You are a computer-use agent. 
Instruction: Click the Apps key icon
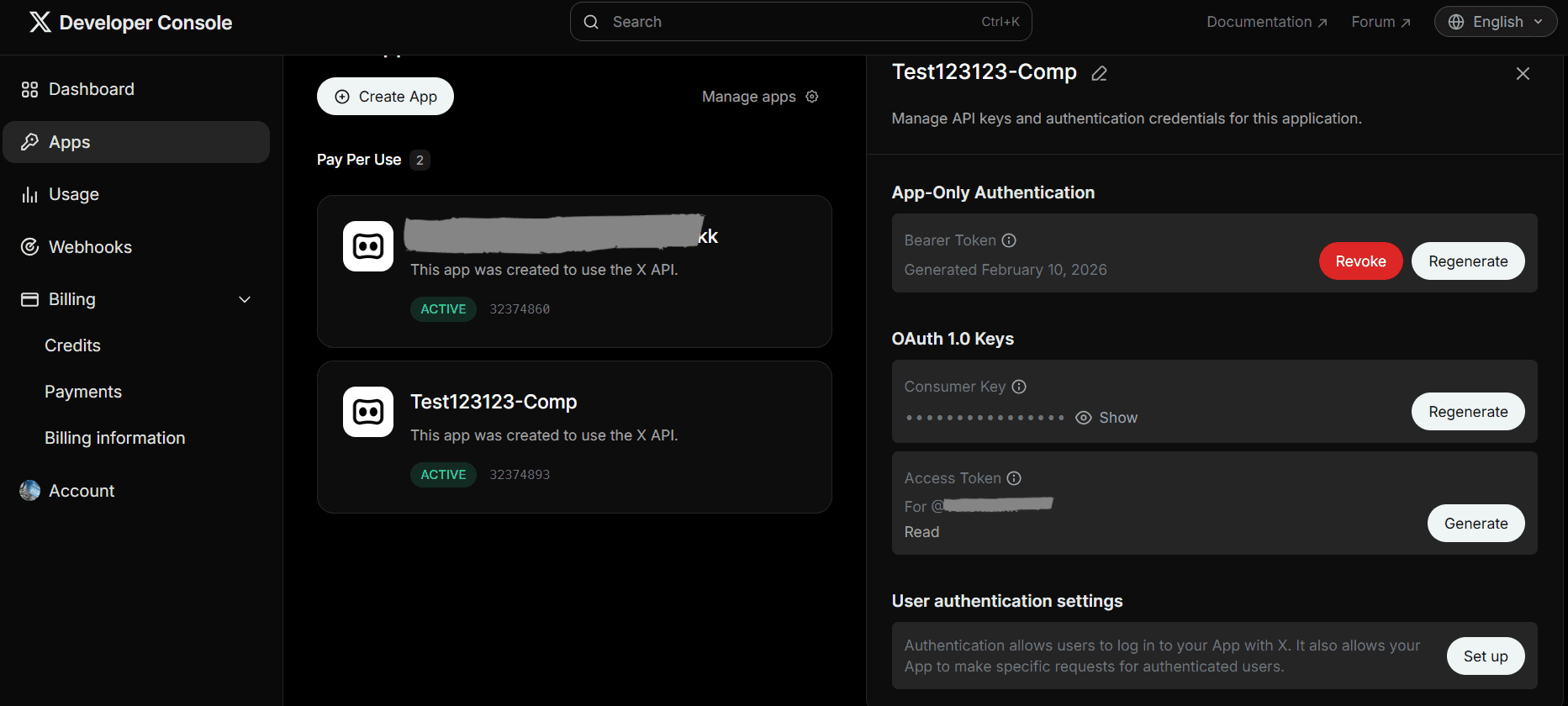click(x=29, y=142)
